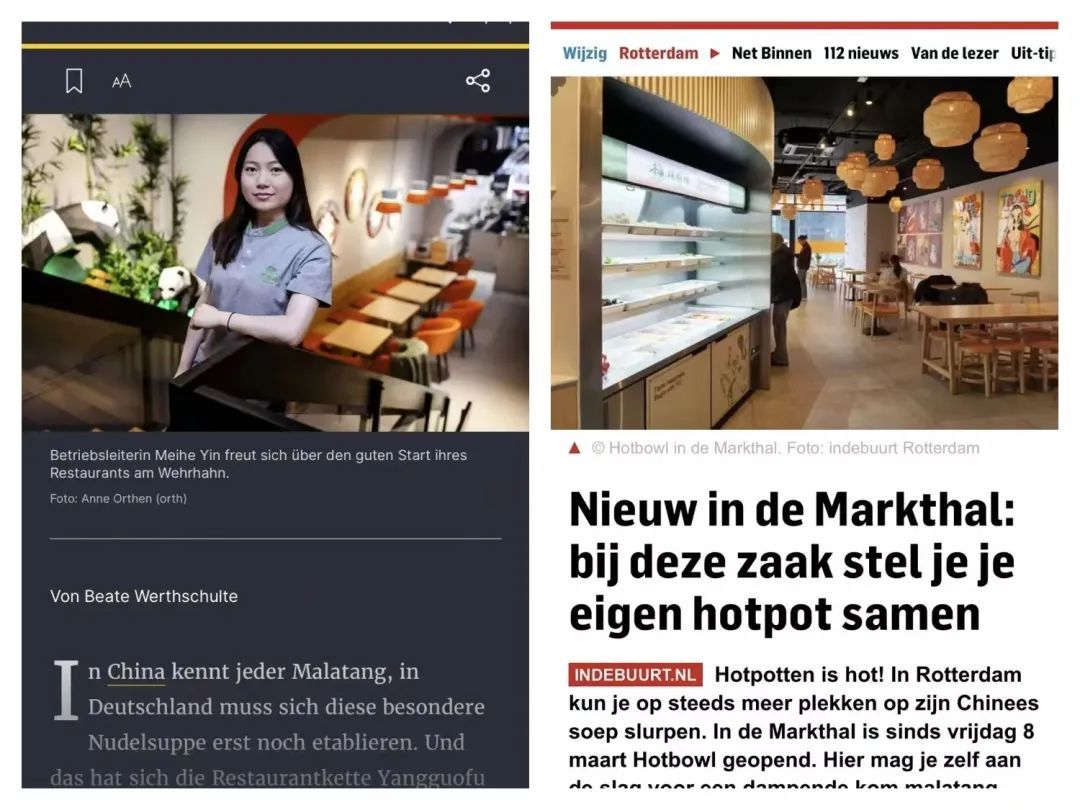Click the Nieuw in de Markthal headline
The image size is (1080, 810).
[x=792, y=561]
